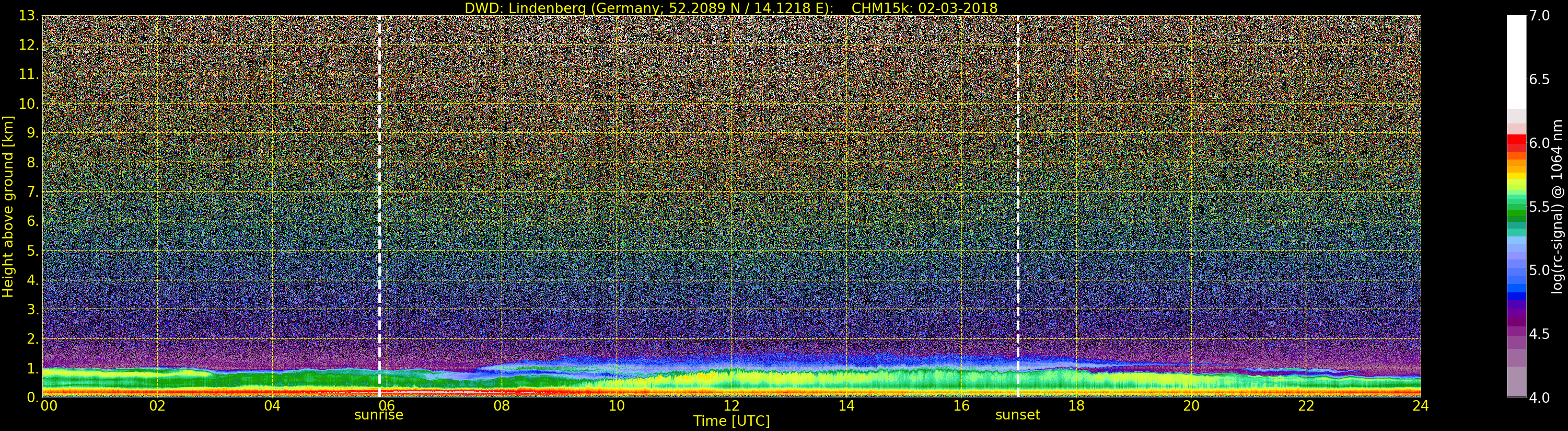Click the 'Time [UTC]' axis label
Image resolution: width=1568 pixels, height=431 pixels.
click(x=731, y=421)
